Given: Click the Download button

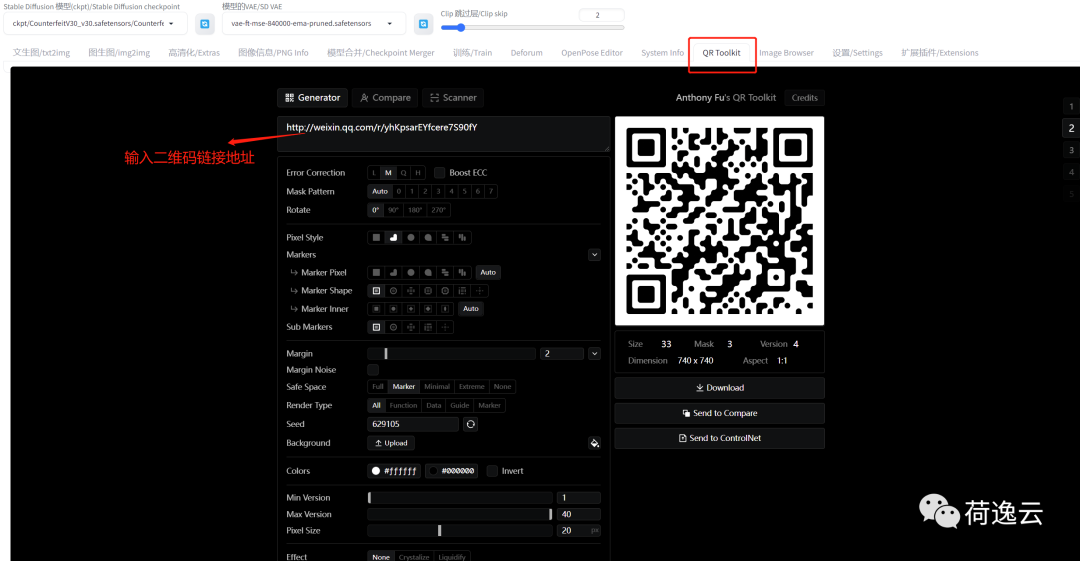Looking at the screenshot, I should pos(719,388).
